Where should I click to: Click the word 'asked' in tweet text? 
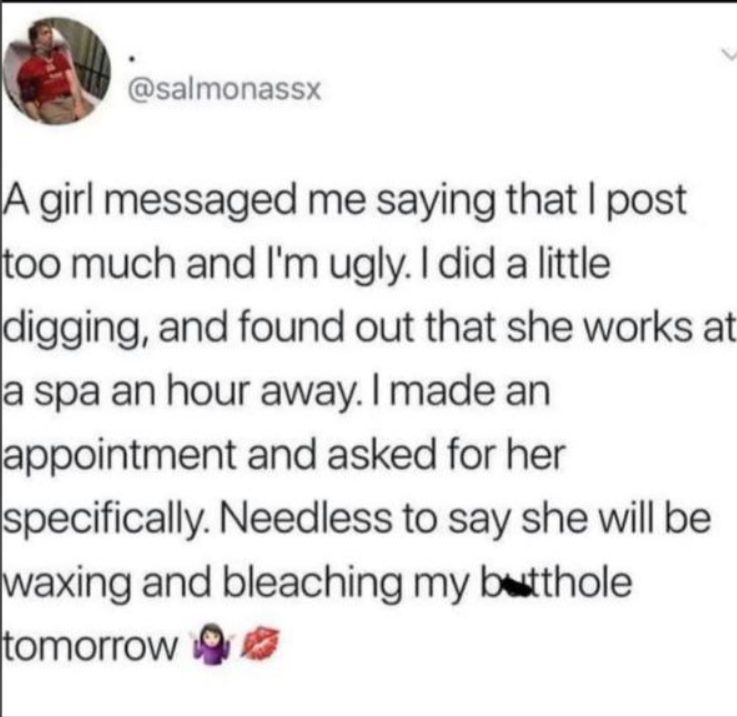(x=382, y=455)
